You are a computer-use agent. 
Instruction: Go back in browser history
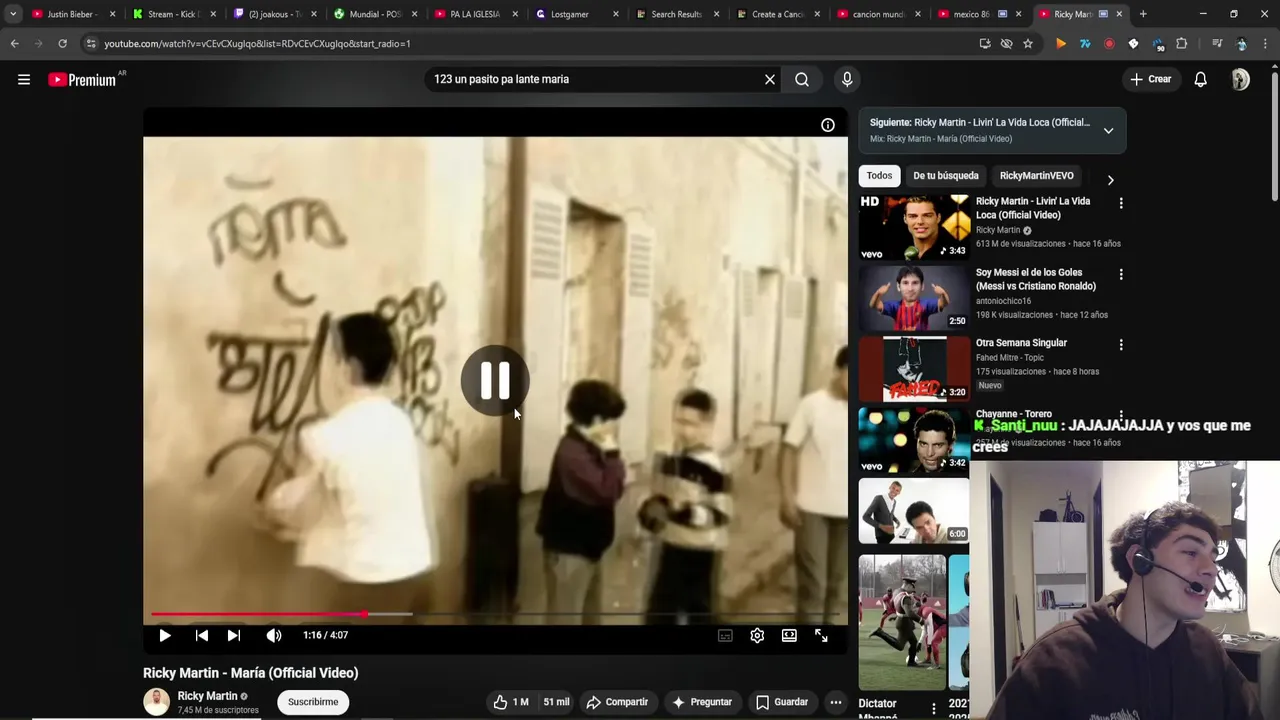tap(14, 44)
